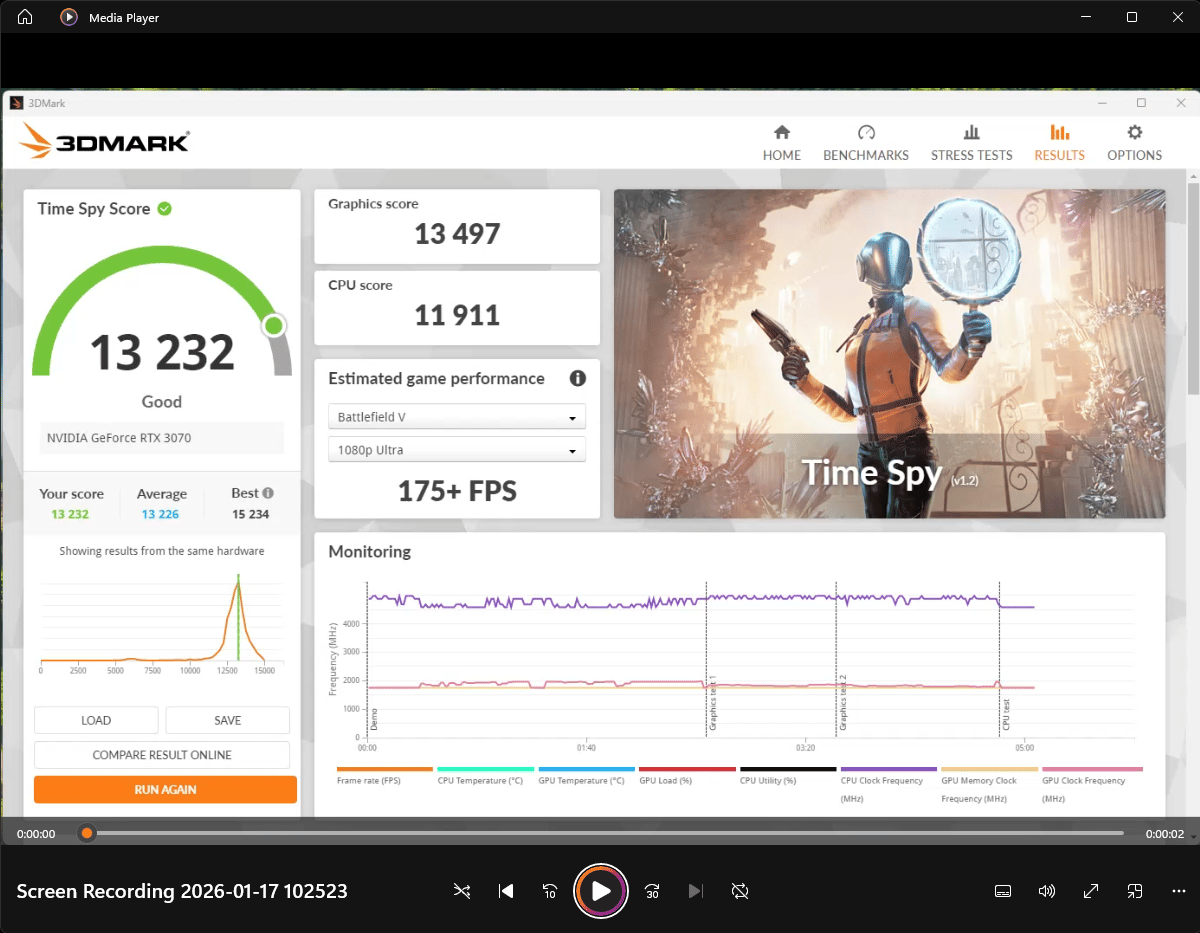1200x933 pixels.
Task: Click the Graphics score value 13 497
Action: pyautogui.click(x=457, y=234)
